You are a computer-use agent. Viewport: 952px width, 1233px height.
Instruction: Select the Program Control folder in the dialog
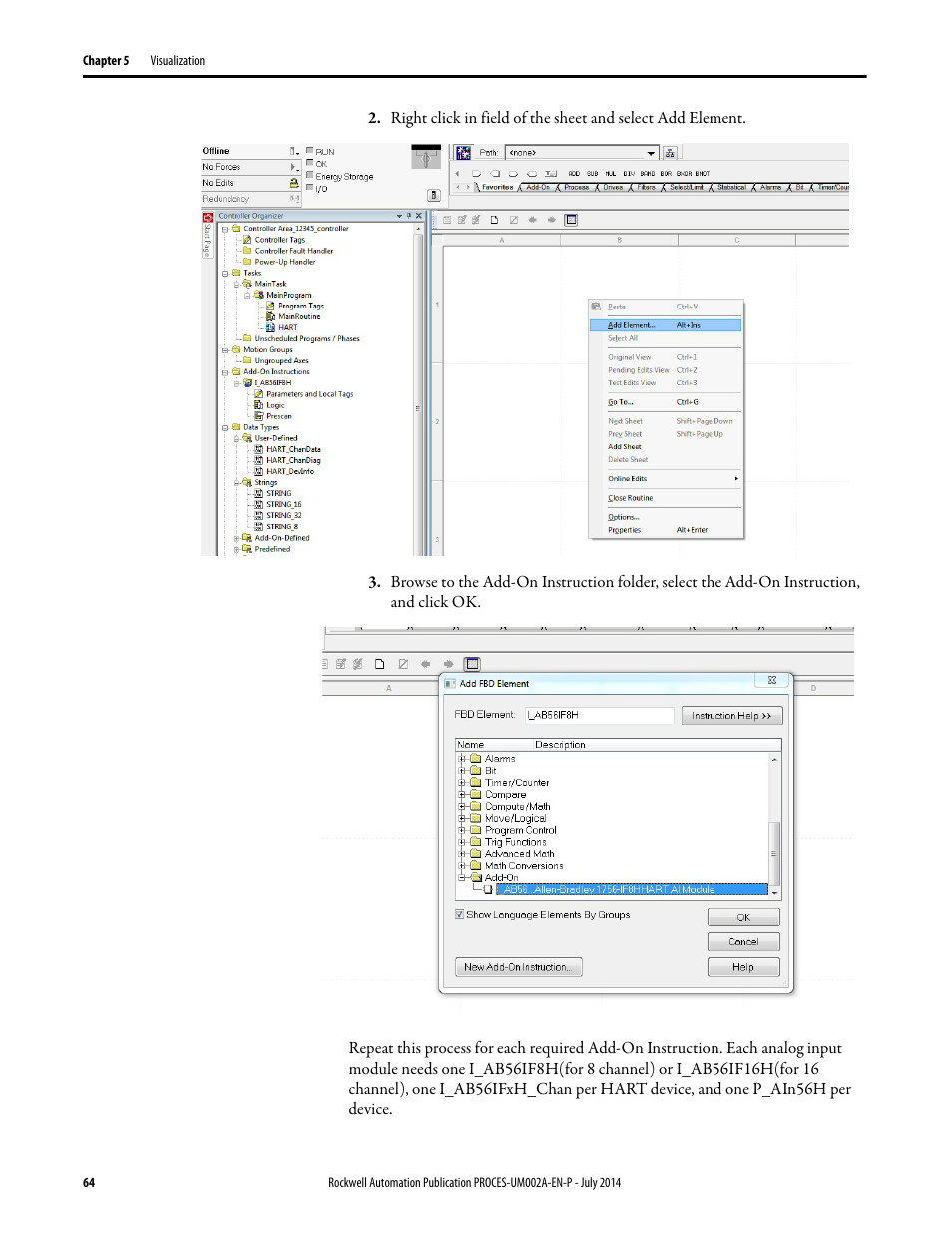[x=520, y=830]
